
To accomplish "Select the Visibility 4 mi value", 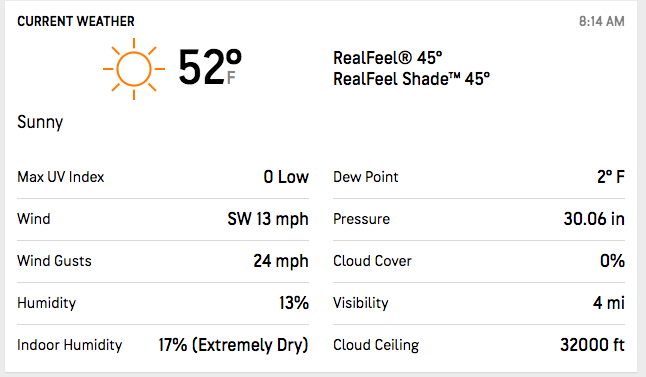I will click(x=609, y=303).
